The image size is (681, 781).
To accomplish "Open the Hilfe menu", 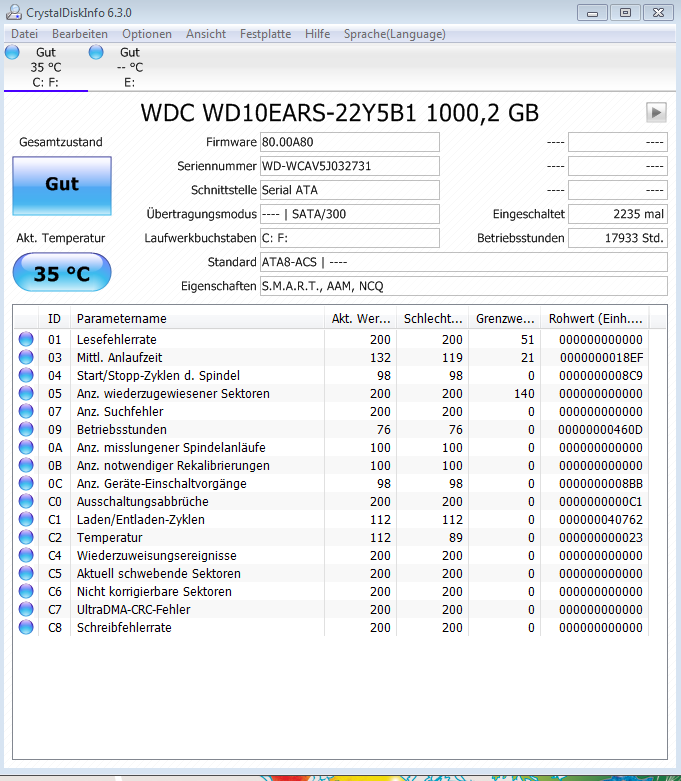I will pos(317,34).
